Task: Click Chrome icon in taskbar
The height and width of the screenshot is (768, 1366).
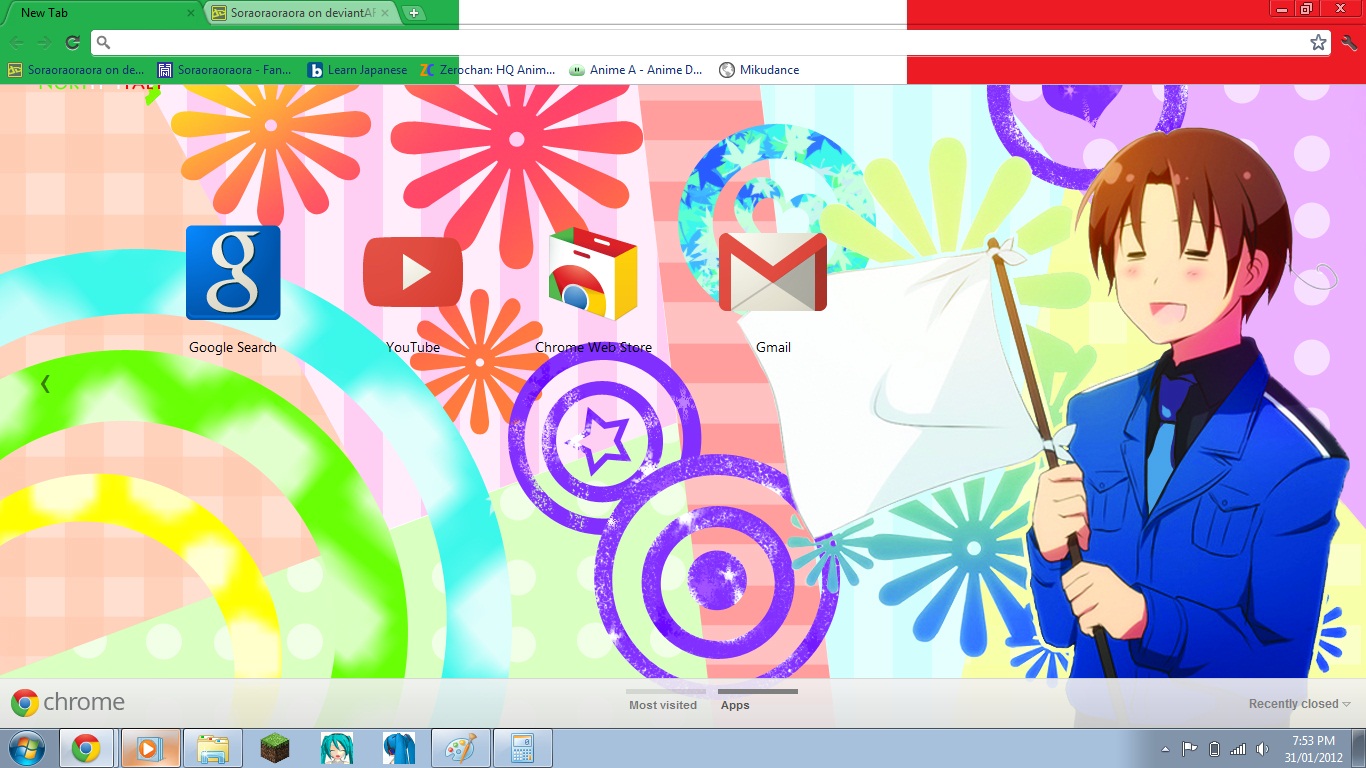Action: [x=86, y=748]
